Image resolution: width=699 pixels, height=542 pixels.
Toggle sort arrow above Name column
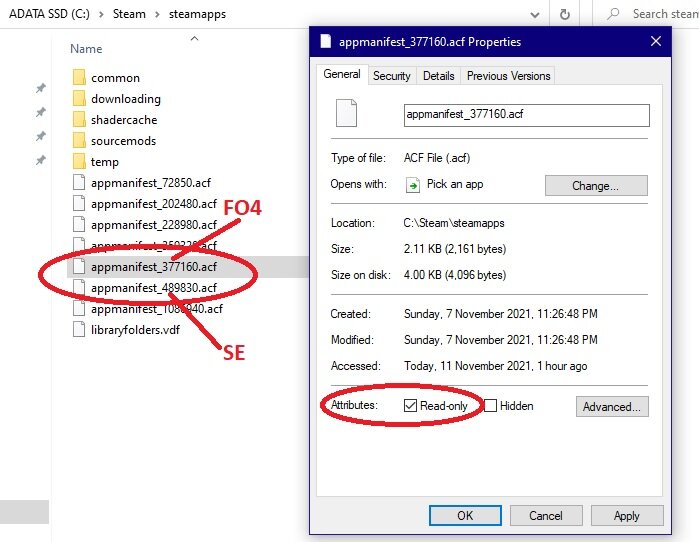tap(194, 39)
